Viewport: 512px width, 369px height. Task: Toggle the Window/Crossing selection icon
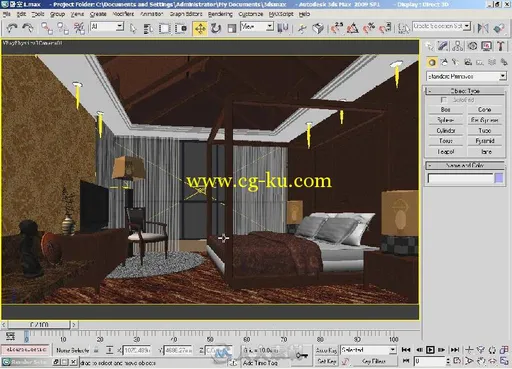[x=181, y=29]
